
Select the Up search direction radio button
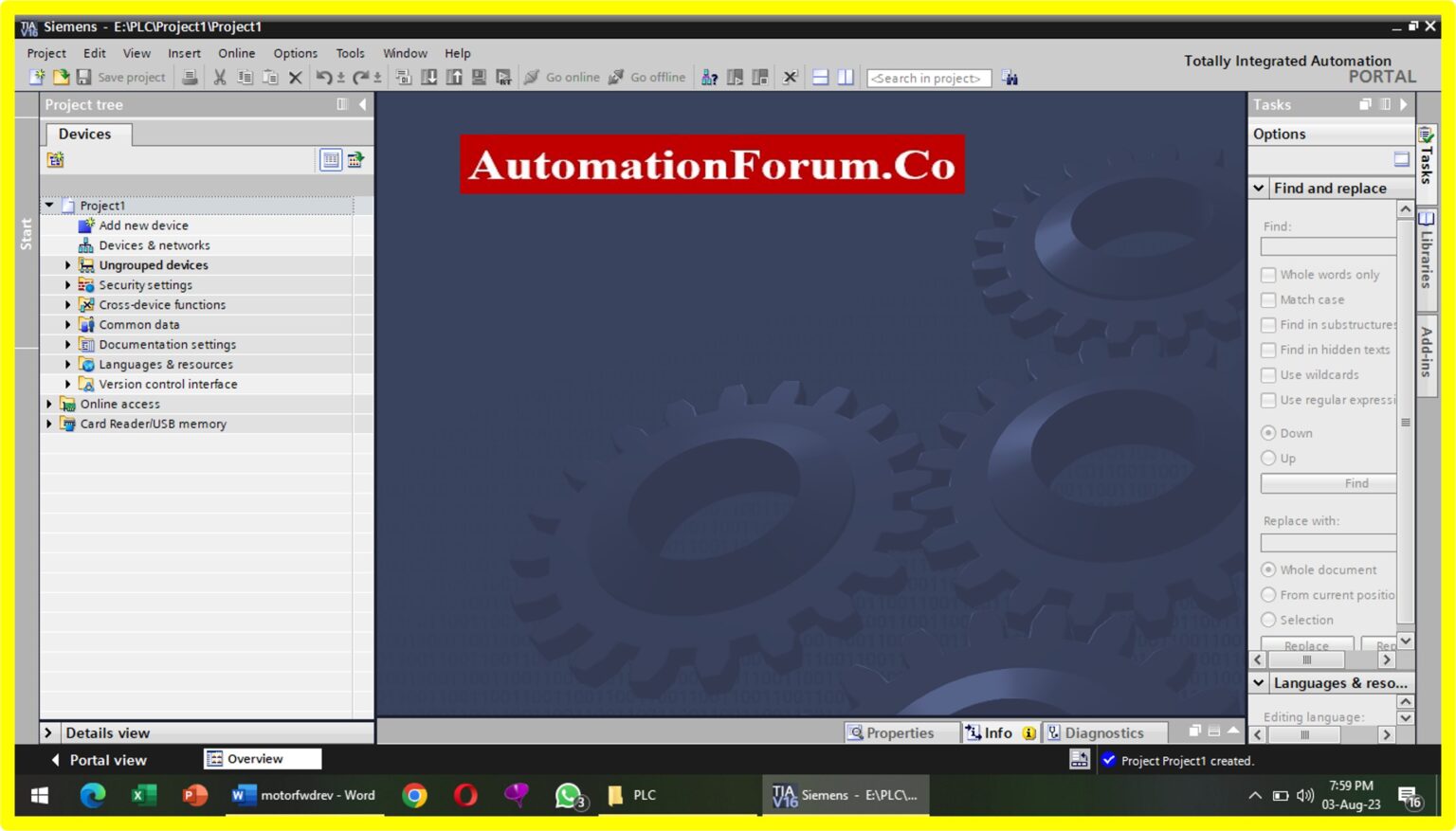point(1269,458)
